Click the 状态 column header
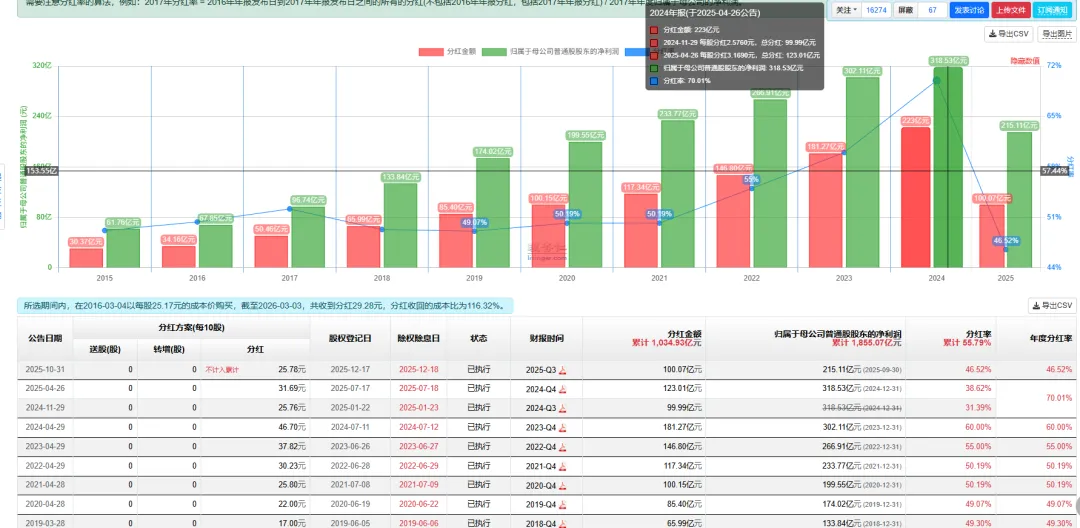Image resolution: width=1080 pixels, height=528 pixels. pos(478,338)
